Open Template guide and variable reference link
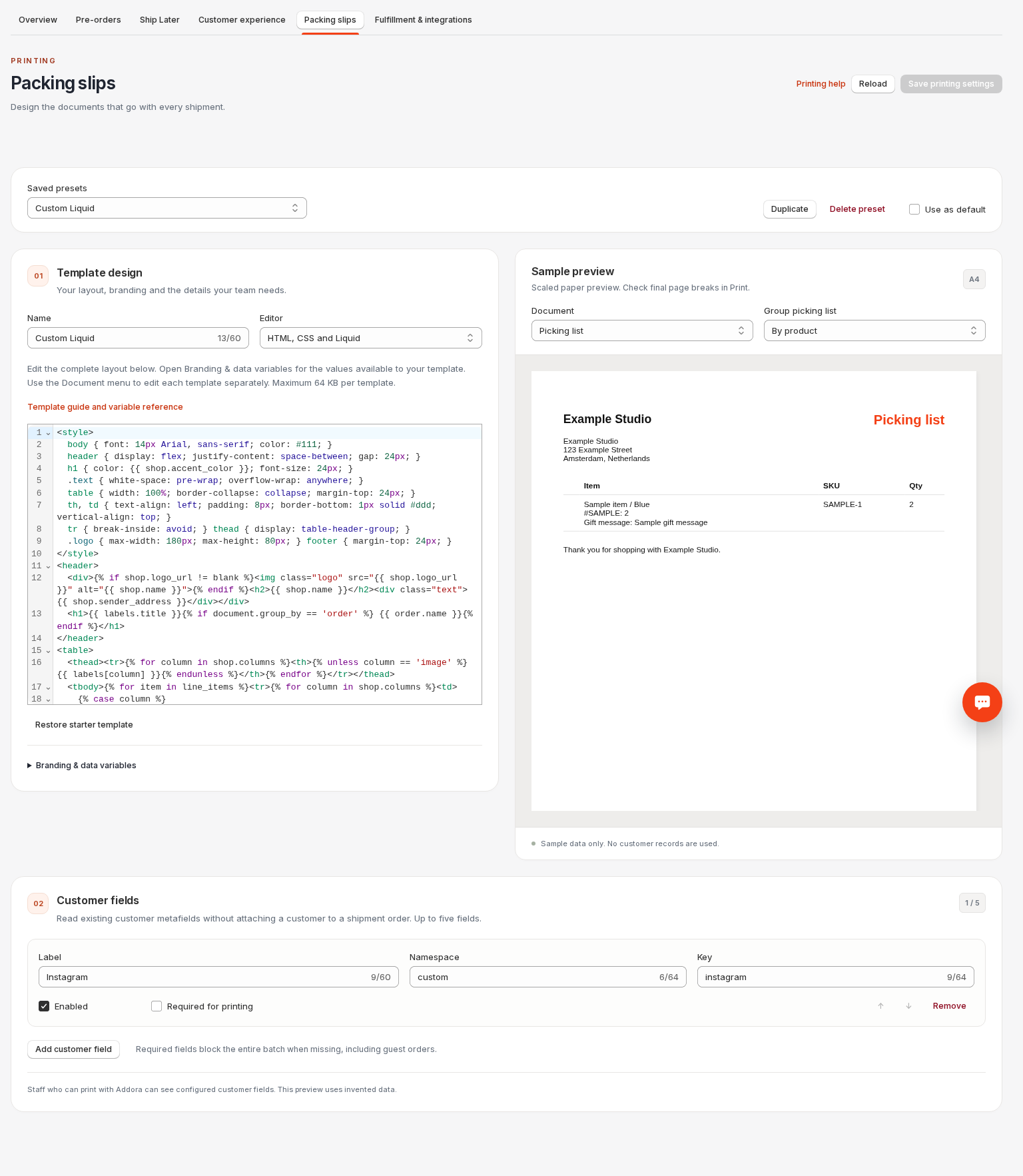 click(x=105, y=407)
